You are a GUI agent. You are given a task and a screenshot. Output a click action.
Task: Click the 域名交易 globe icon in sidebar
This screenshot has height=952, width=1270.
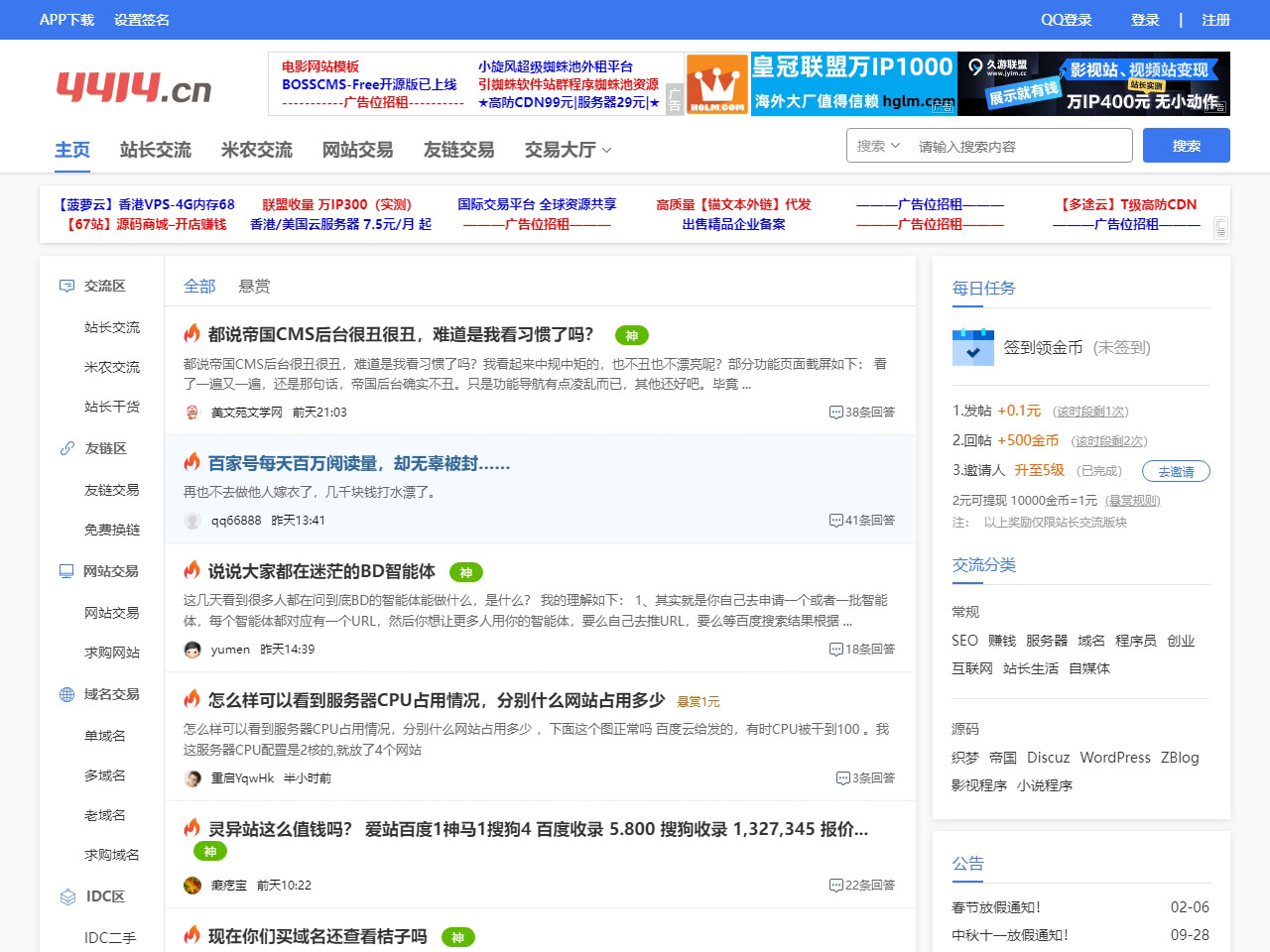(x=66, y=694)
